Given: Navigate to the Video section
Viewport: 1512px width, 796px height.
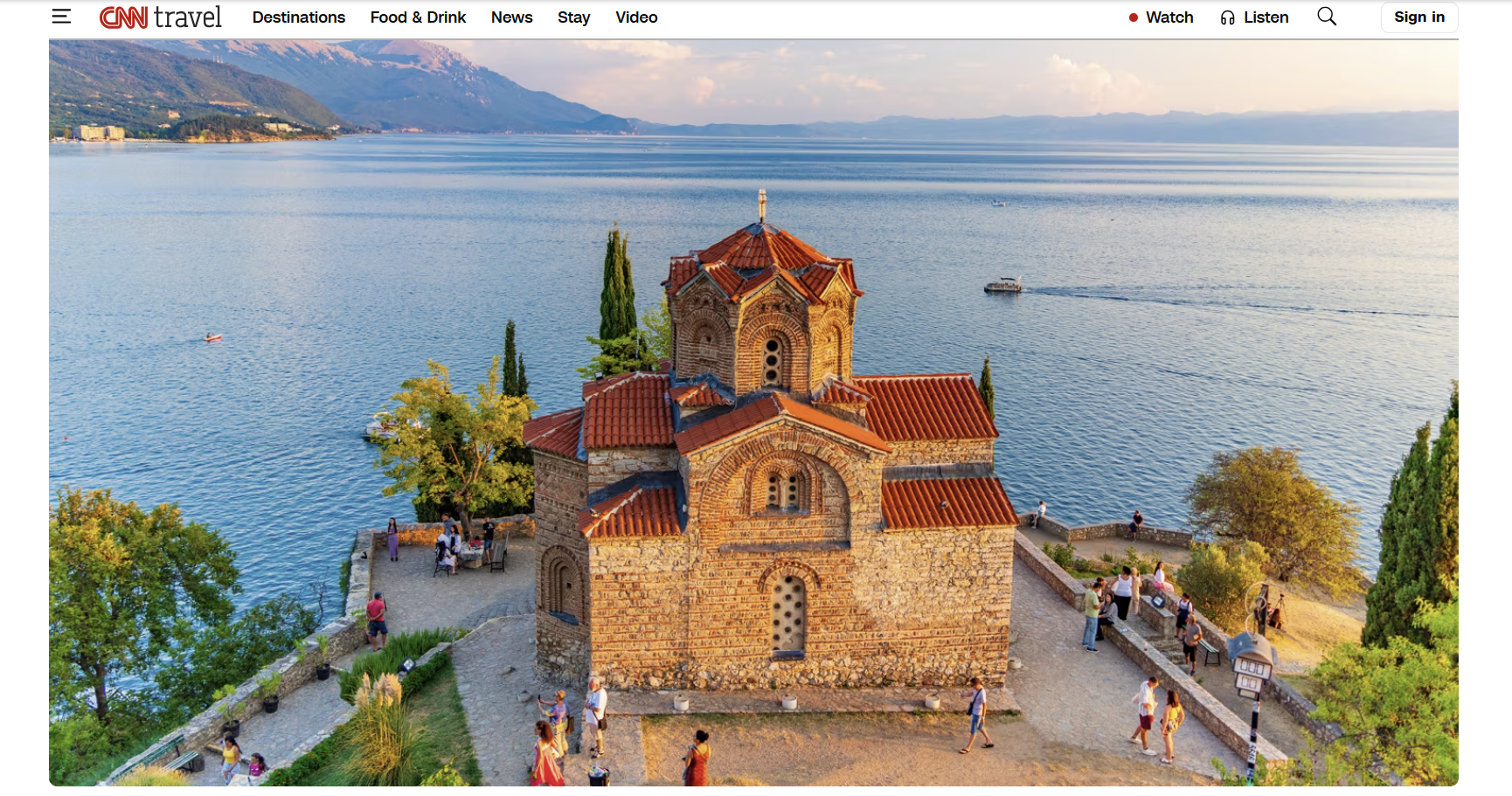Looking at the screenshot, I should pos(636,17).
